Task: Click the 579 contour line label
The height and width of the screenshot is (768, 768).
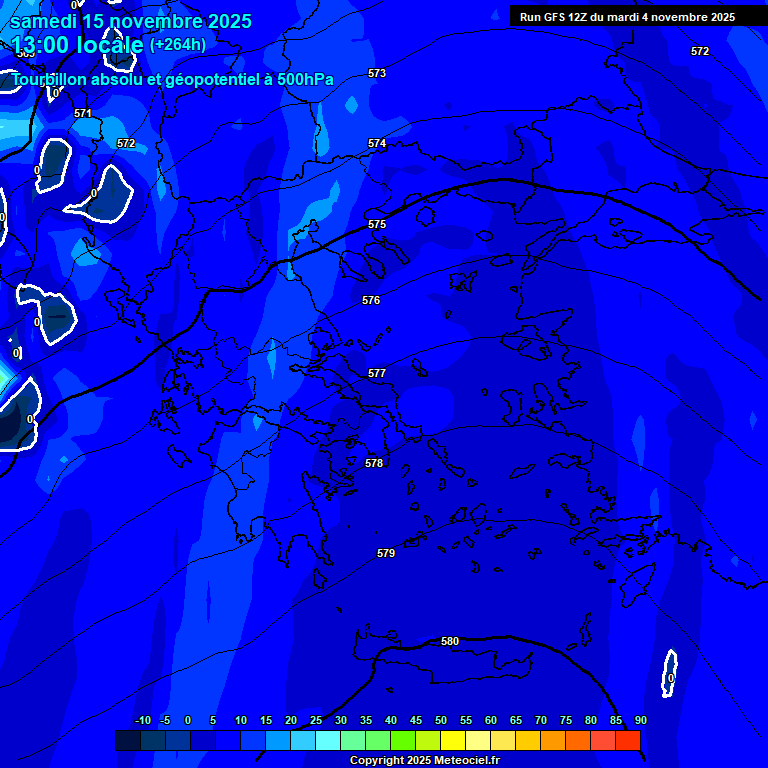Action: 386,553
